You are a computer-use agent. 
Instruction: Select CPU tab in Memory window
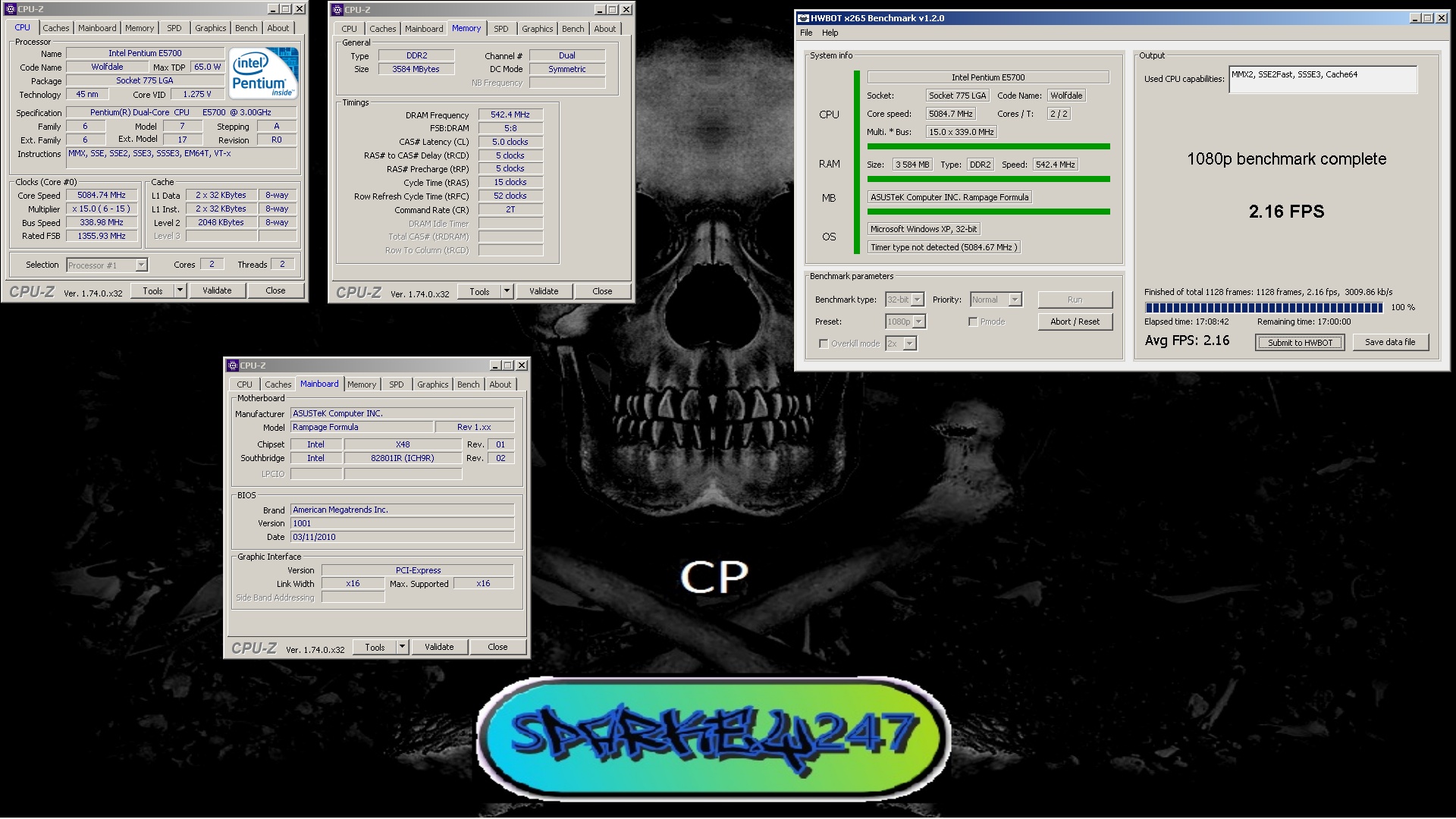tap(349, 29)
